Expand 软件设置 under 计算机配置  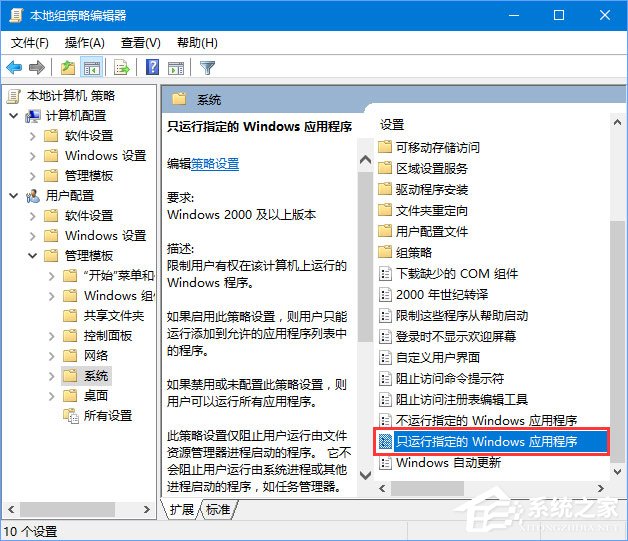[x=33, y=136]
